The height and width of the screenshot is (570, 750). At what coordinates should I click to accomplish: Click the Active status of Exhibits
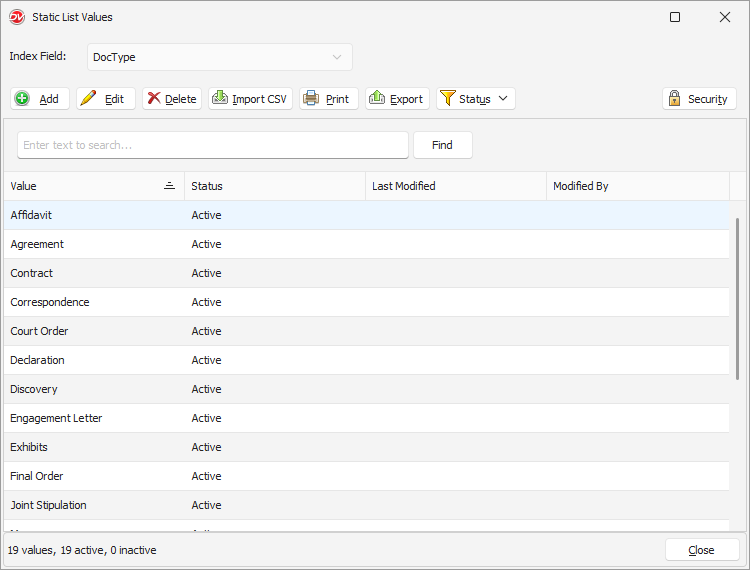[x=206, y=447]
